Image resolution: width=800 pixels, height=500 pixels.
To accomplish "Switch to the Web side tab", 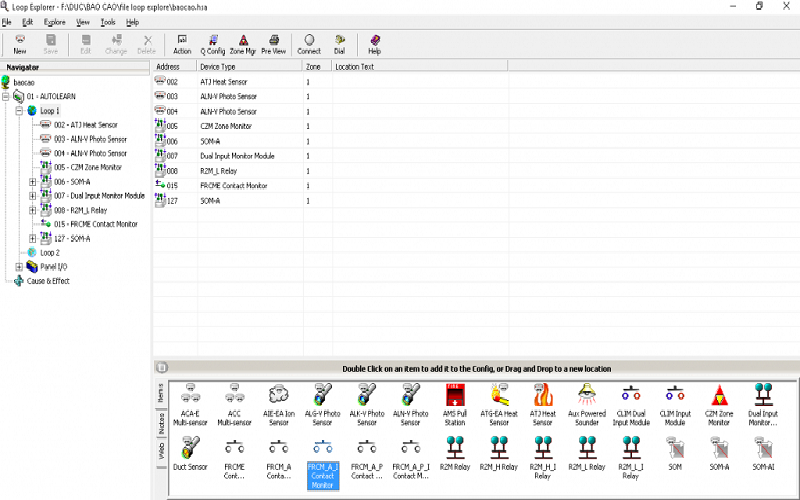I will (x=161, y=451).
